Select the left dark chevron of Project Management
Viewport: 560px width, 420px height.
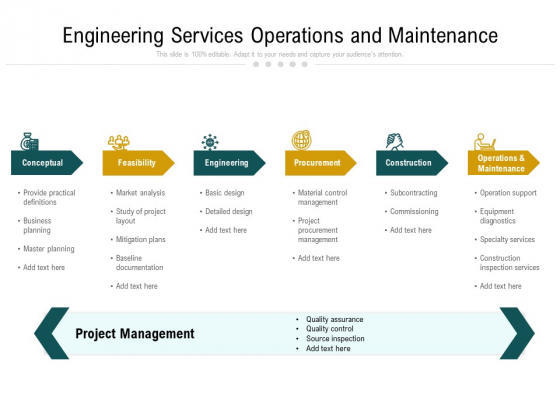pyautogui.click(x=52, y=333)
